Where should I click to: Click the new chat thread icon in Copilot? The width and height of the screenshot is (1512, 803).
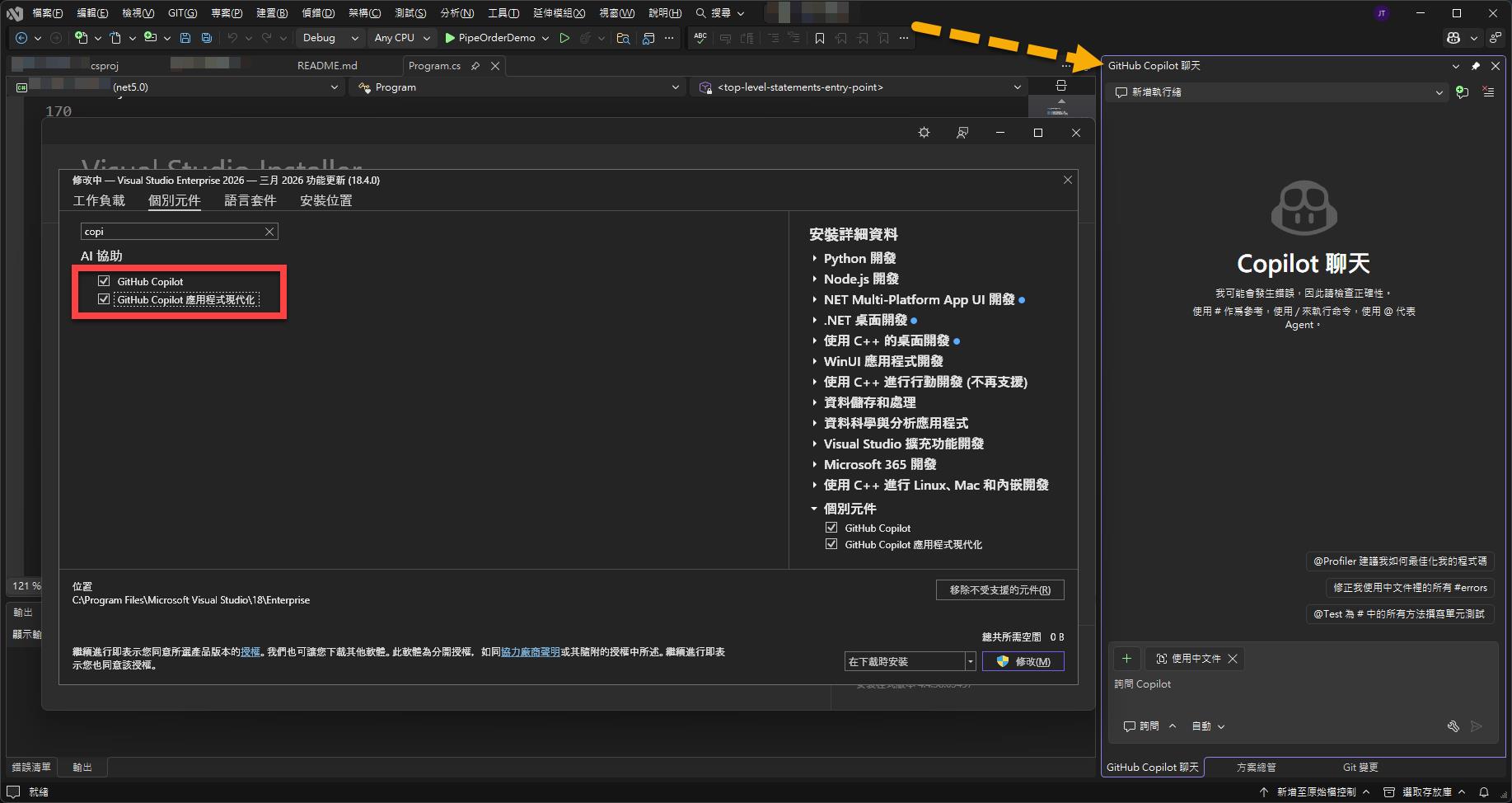click(x=1462, y=92)
